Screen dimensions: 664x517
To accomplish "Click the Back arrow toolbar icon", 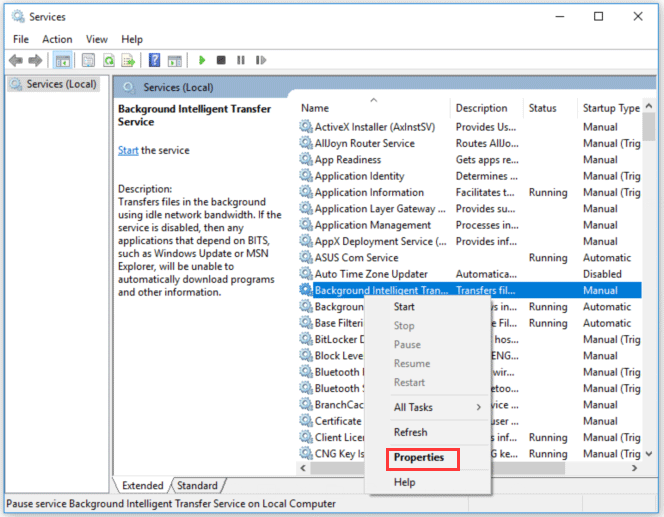I will (x=16, y=61).
